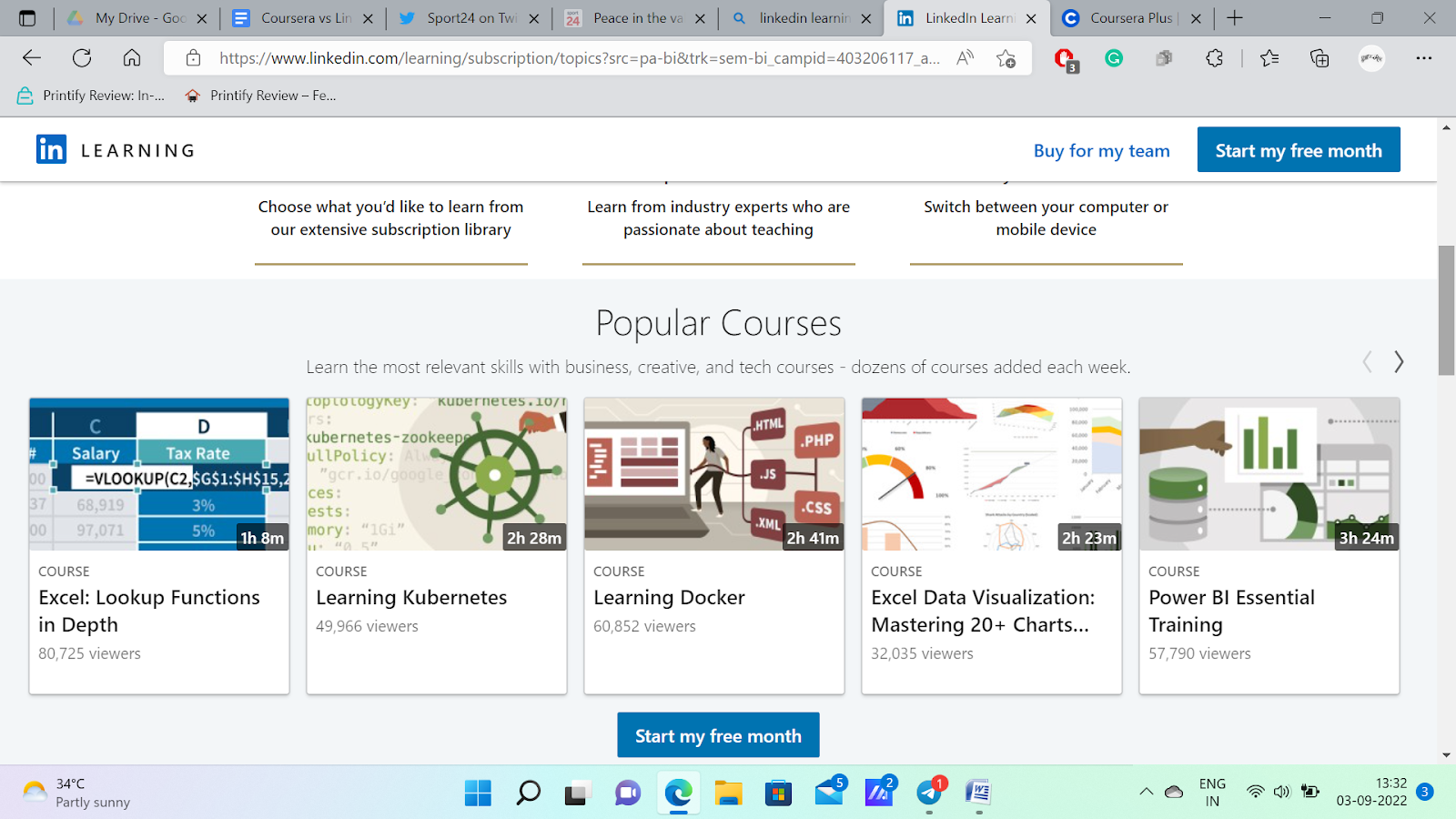1456x819 pixels.
Task: Add this page to favorites
Action: (x=1006, y=58)
